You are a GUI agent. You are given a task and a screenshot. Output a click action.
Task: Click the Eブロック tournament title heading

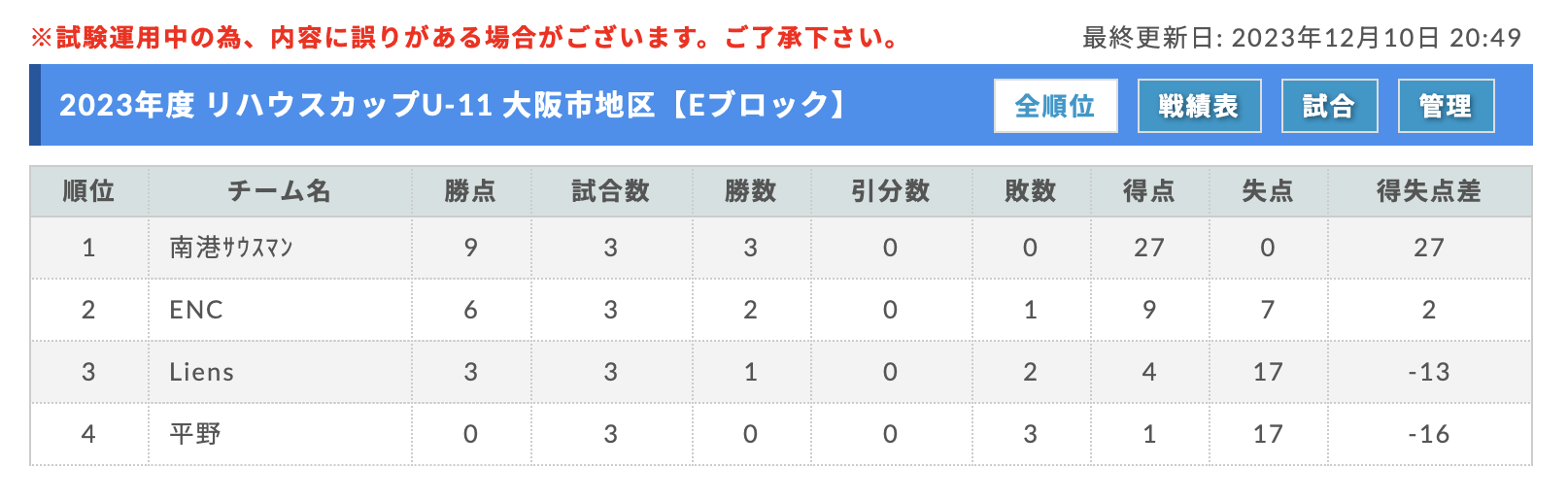click(454, 105)
